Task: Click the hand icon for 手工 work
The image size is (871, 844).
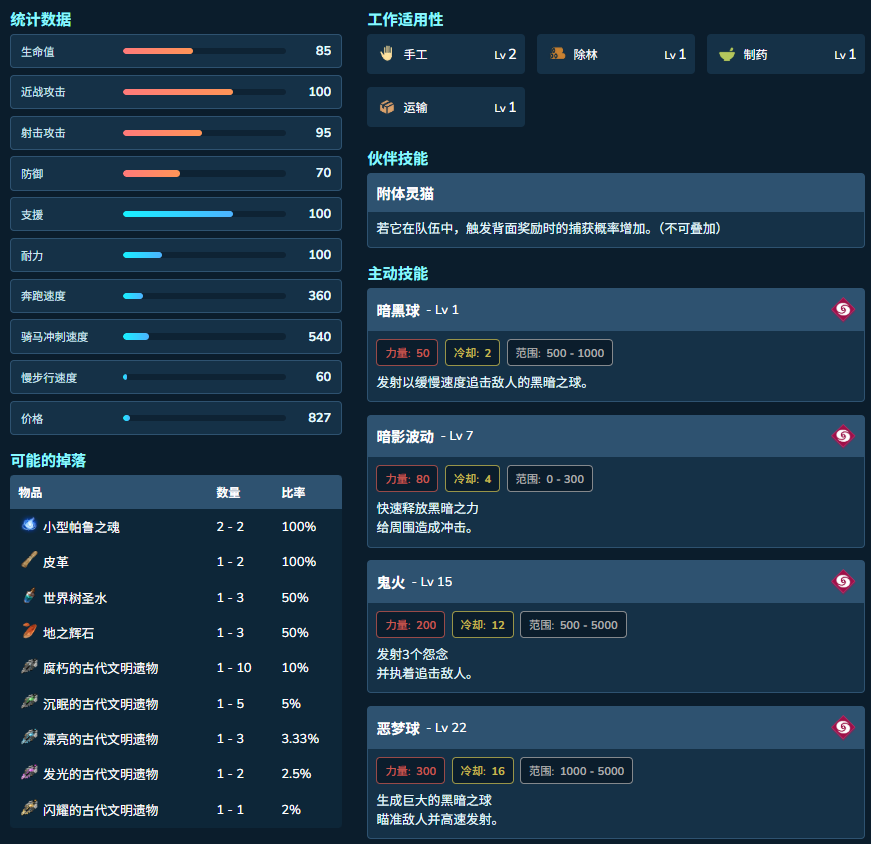Action: click(386, 53)
